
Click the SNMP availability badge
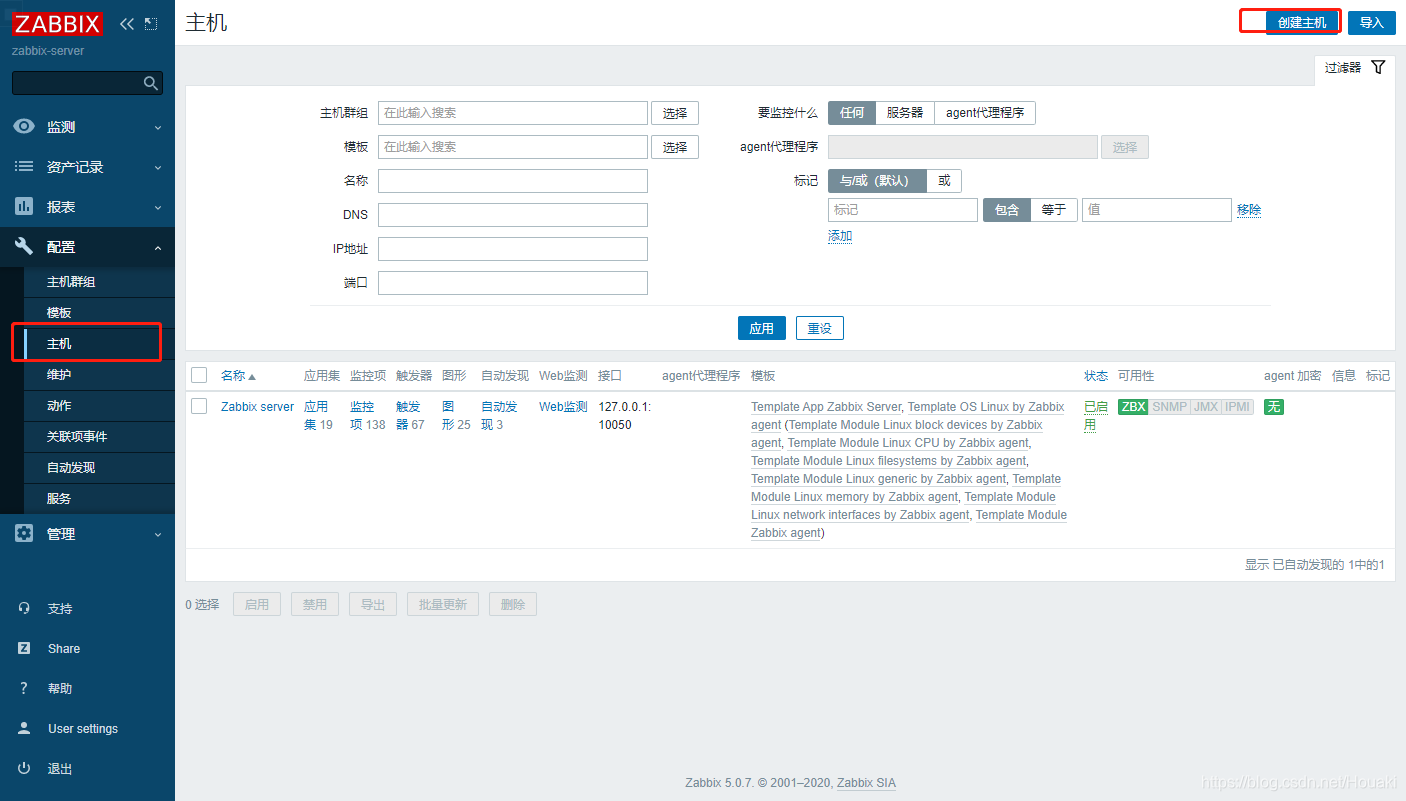[x=1169, y=407]
